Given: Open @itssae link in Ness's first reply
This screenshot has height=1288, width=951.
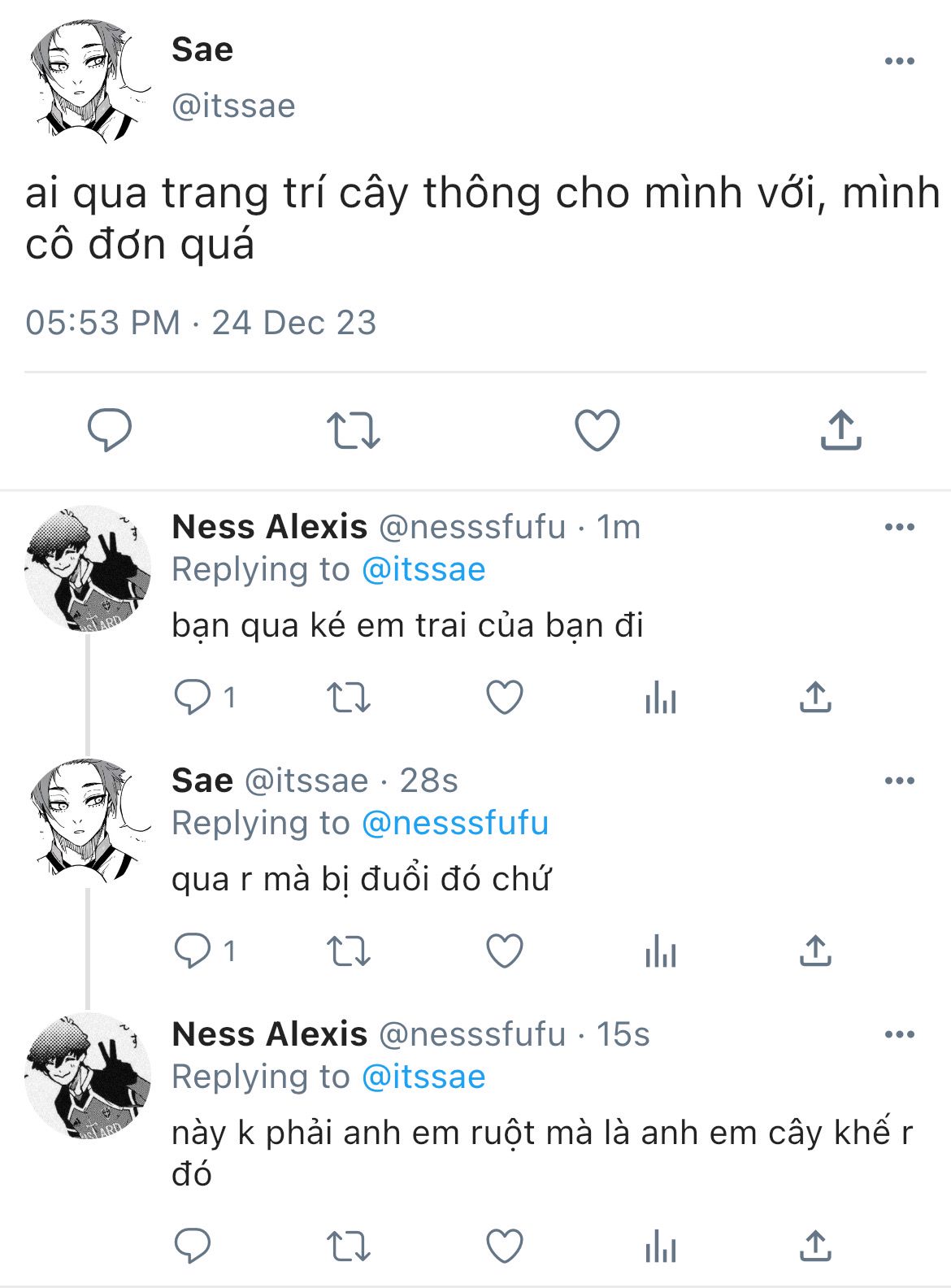Looking at the screenshot, I should [x=423, y=569].
